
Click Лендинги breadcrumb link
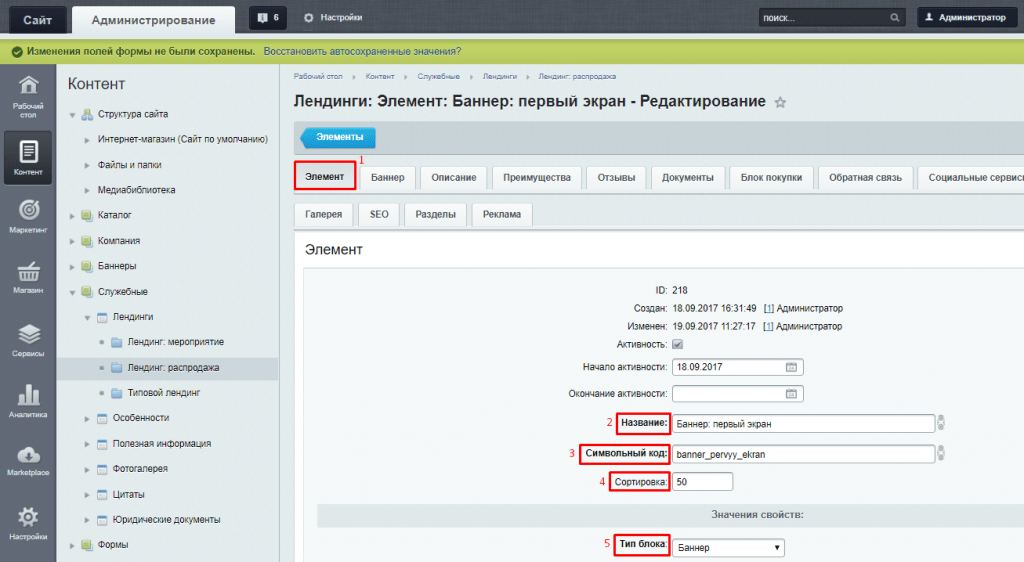pyautogui.click(x=500, y=76)
